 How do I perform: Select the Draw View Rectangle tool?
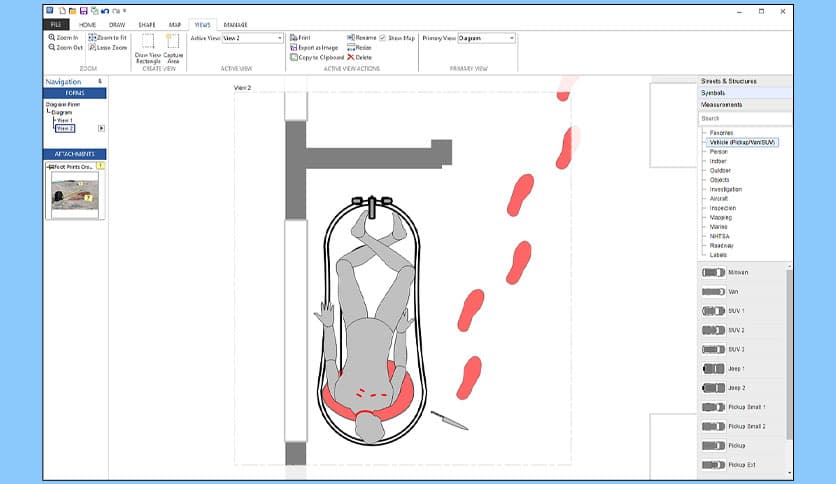coord(148,47)
